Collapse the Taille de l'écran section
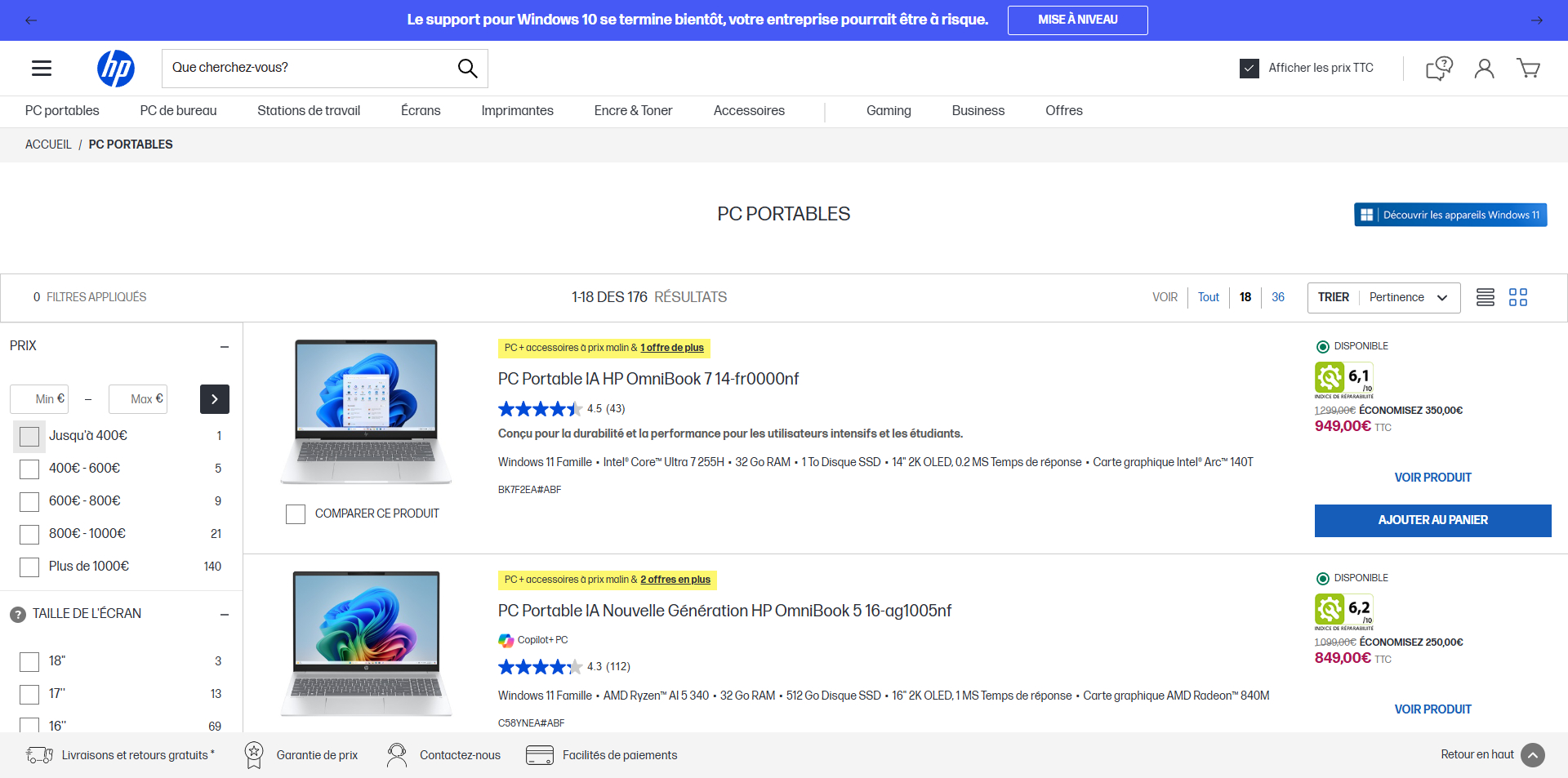The height and width of the screenshot is (778, 1568). (225, 615)
